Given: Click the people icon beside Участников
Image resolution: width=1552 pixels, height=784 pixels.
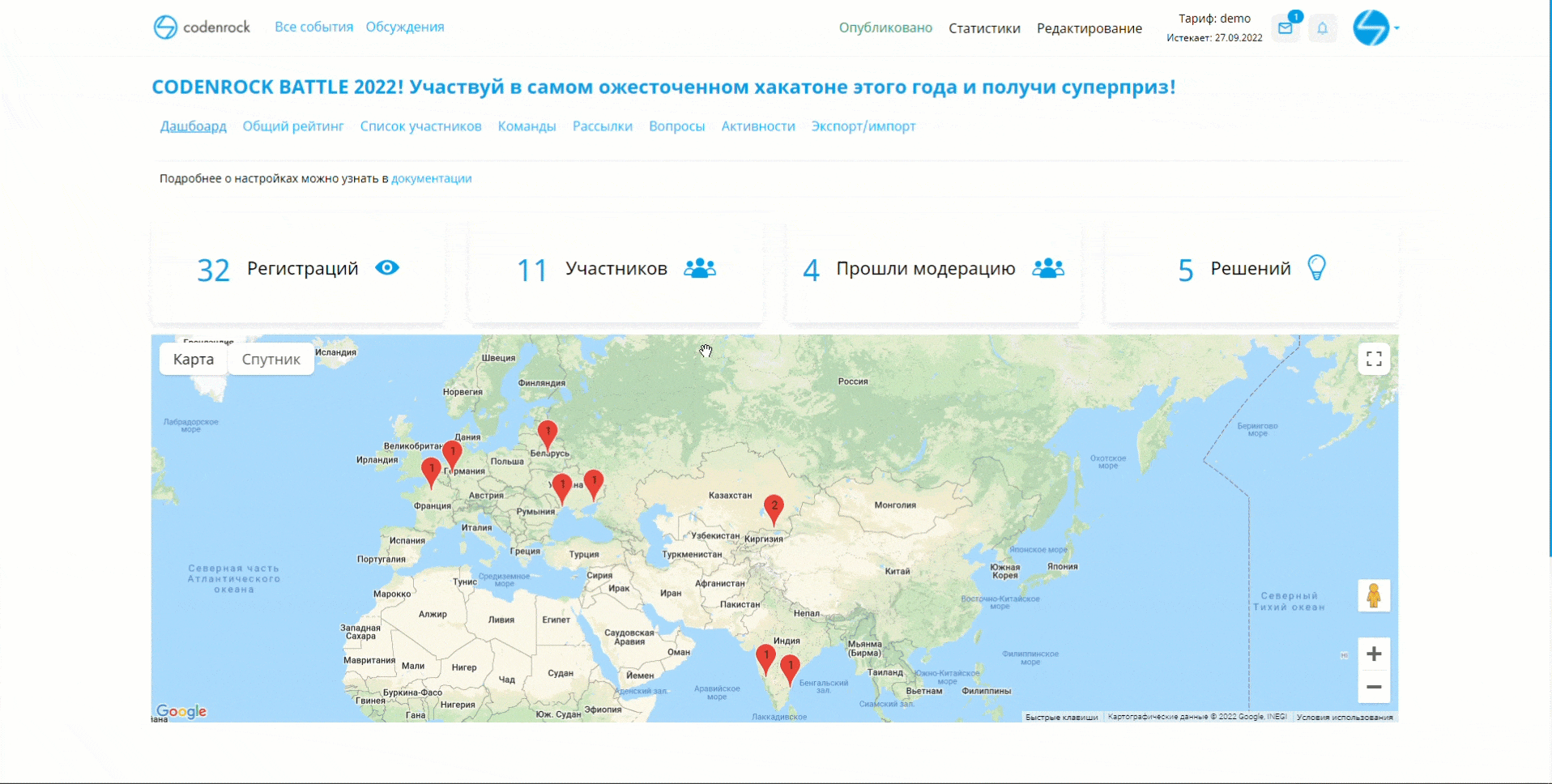Looking at the screenshot, I should tap(700, 268).
